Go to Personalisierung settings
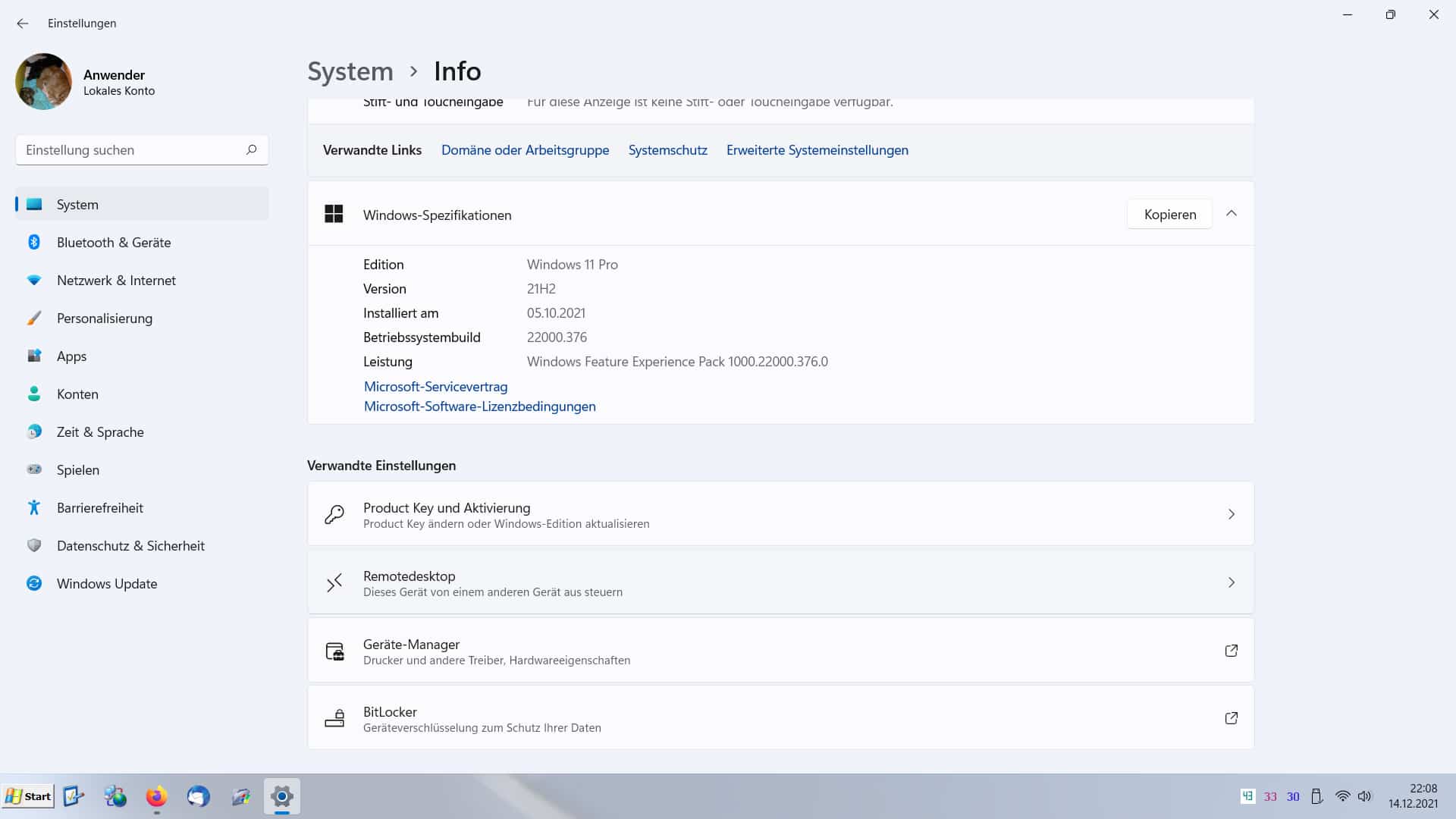 coord(142,318)
